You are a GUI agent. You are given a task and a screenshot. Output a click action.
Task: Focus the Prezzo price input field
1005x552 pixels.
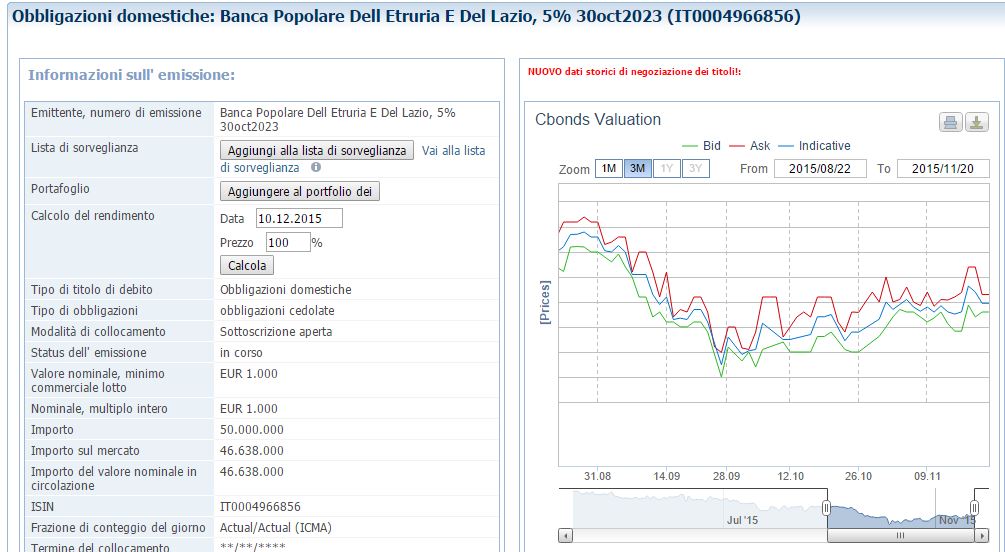tap(288, 242)
